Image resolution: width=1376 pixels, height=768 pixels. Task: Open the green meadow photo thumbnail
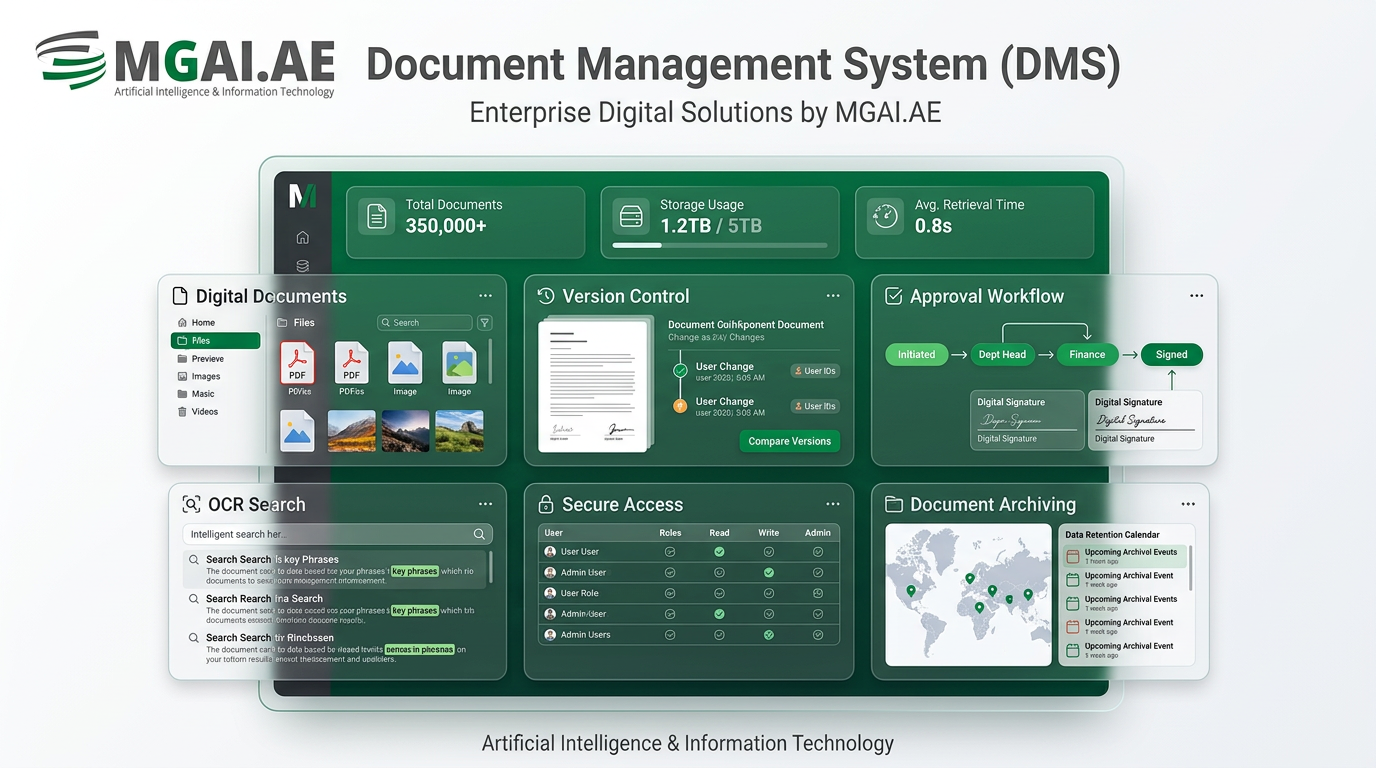[x=460, y=431]
